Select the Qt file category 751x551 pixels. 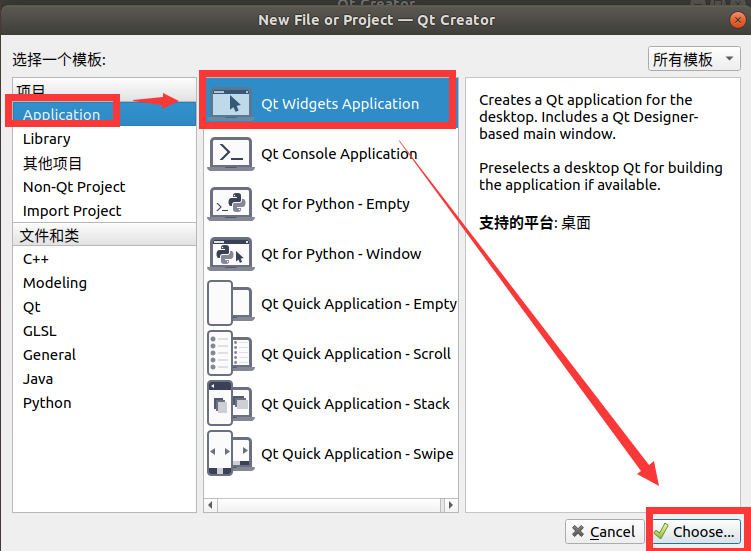(x=104, y=307)
